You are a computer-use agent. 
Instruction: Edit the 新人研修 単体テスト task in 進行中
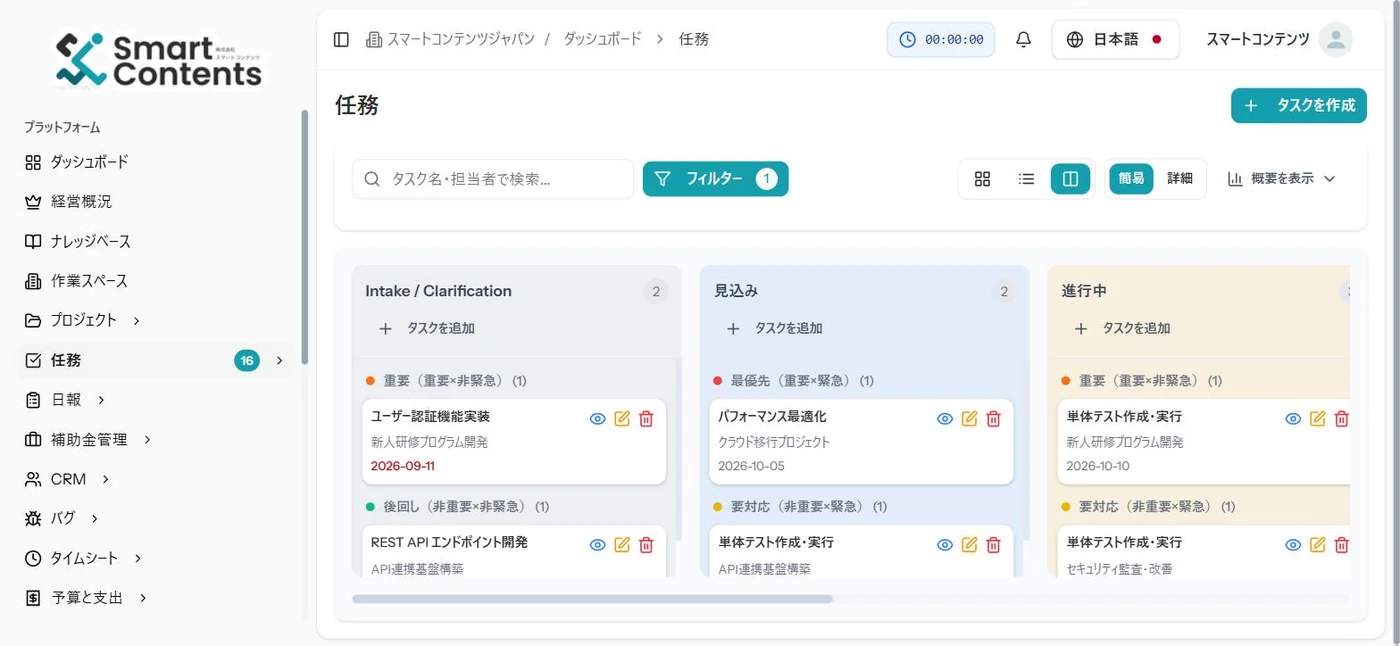pyautogui.click(x=1317, y=419)
